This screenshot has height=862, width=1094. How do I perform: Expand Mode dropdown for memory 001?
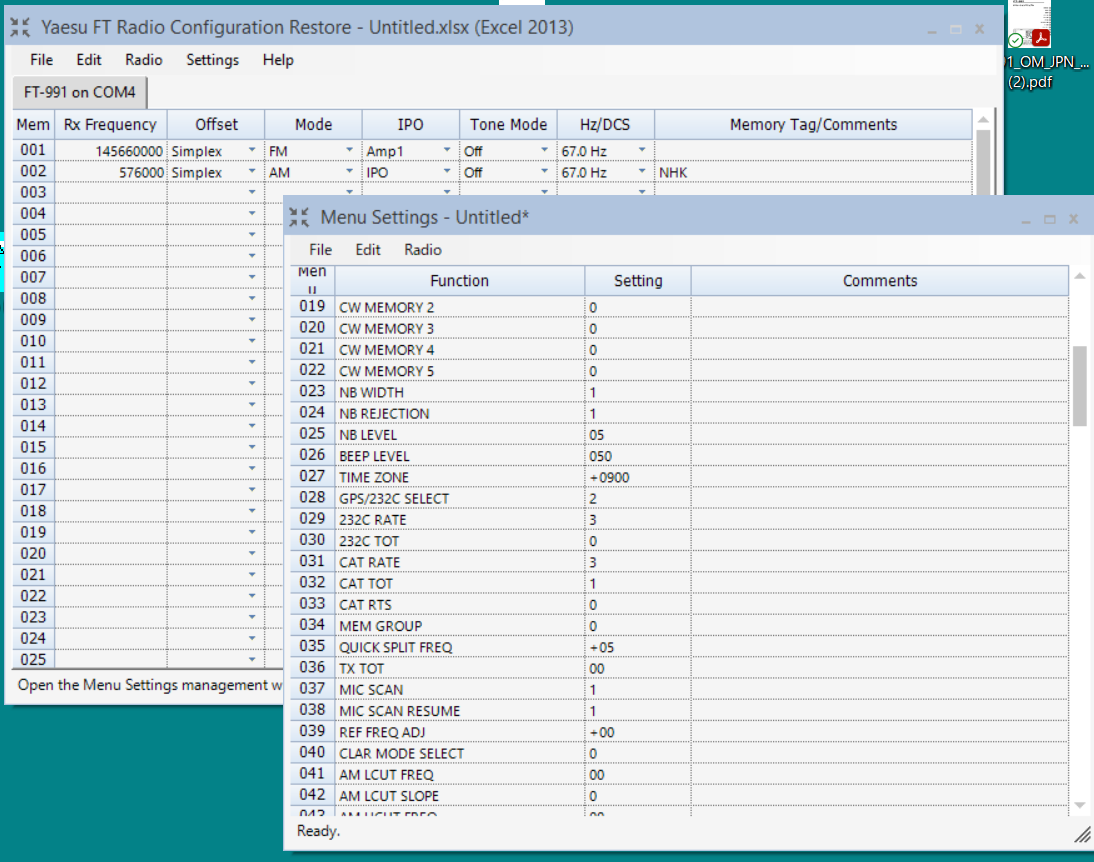pyautogui.click(x=350, y=151)
